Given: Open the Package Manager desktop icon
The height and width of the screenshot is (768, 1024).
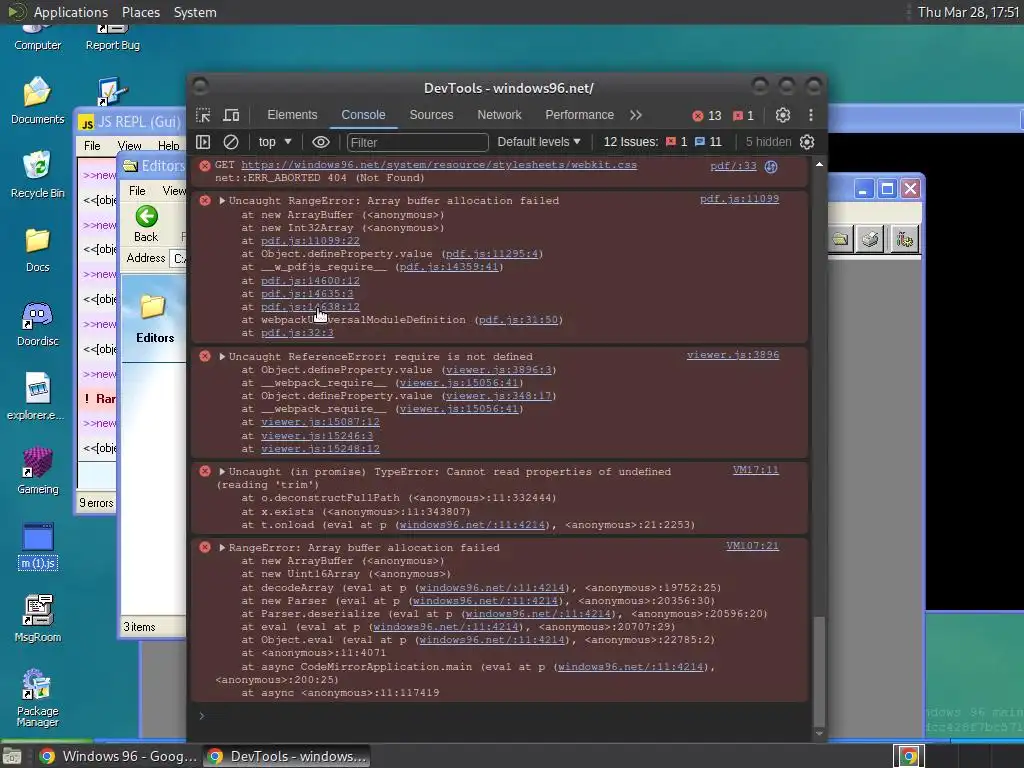Looking at the screenshot, I should [37, 697].
